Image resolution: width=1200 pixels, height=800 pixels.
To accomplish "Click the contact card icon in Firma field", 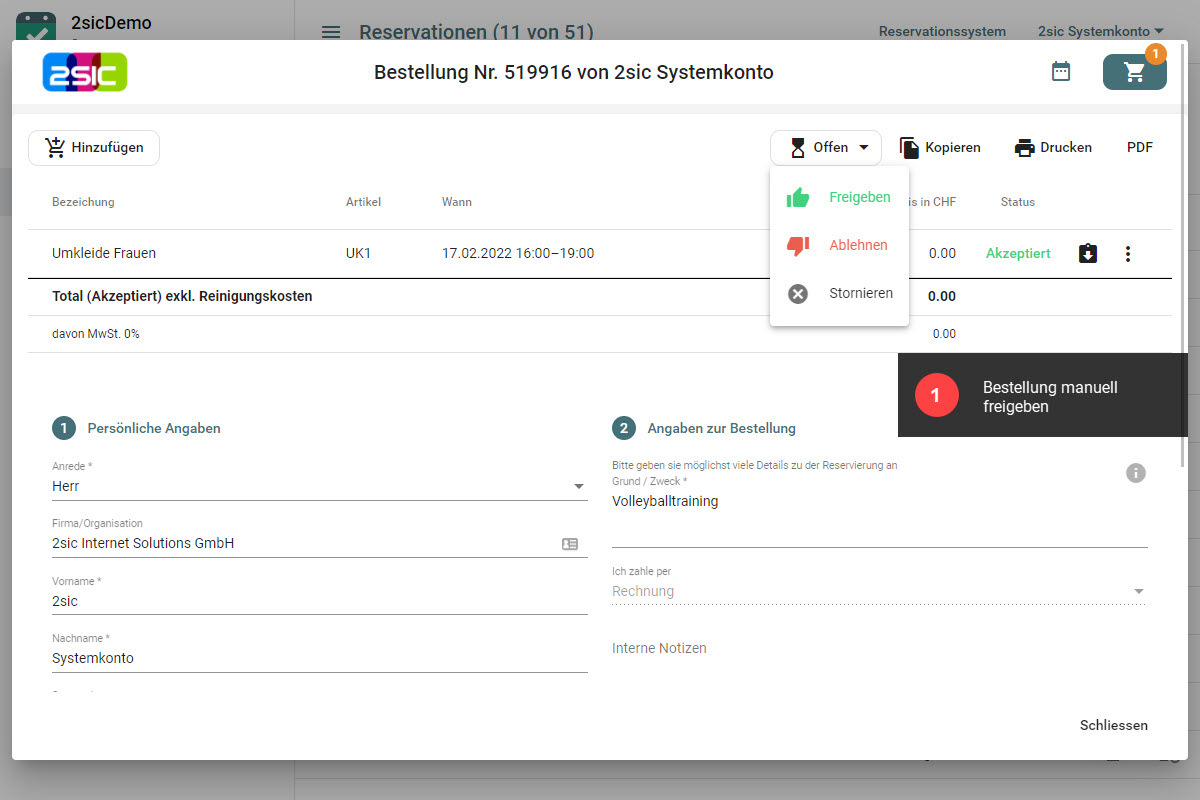I will [x=570, y=544].
